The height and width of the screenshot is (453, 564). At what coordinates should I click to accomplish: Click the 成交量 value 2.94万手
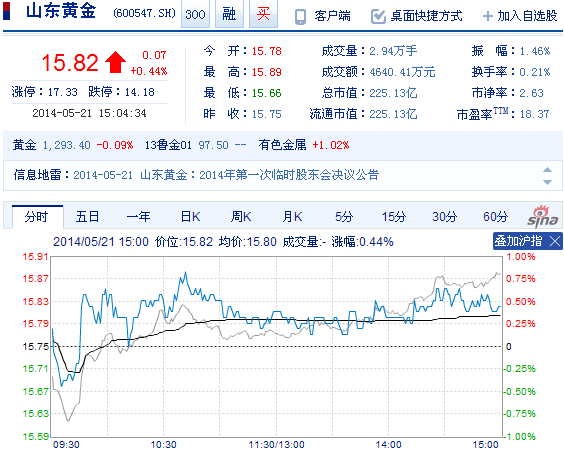tap(393, 51)
